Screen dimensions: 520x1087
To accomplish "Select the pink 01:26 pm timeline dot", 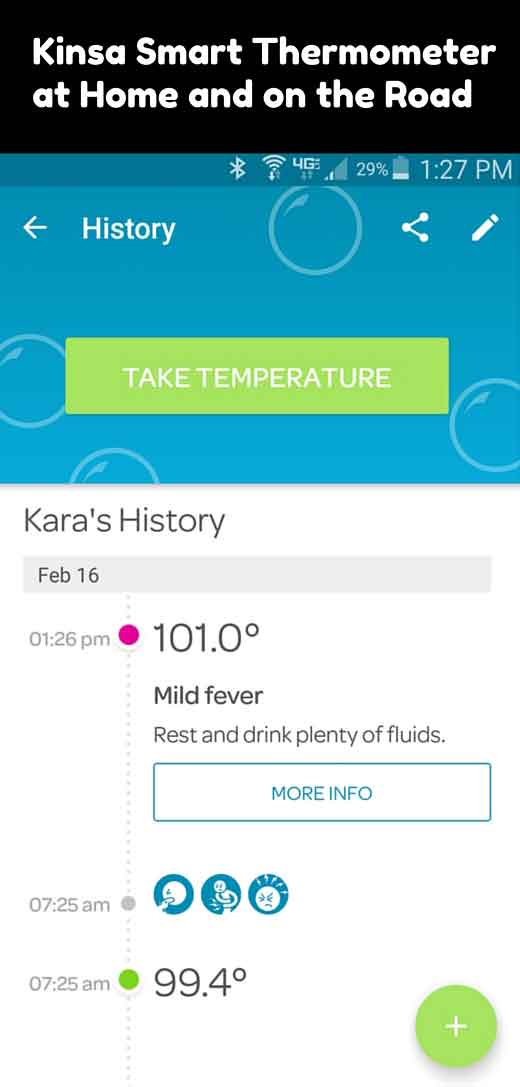I will [129, 634].
